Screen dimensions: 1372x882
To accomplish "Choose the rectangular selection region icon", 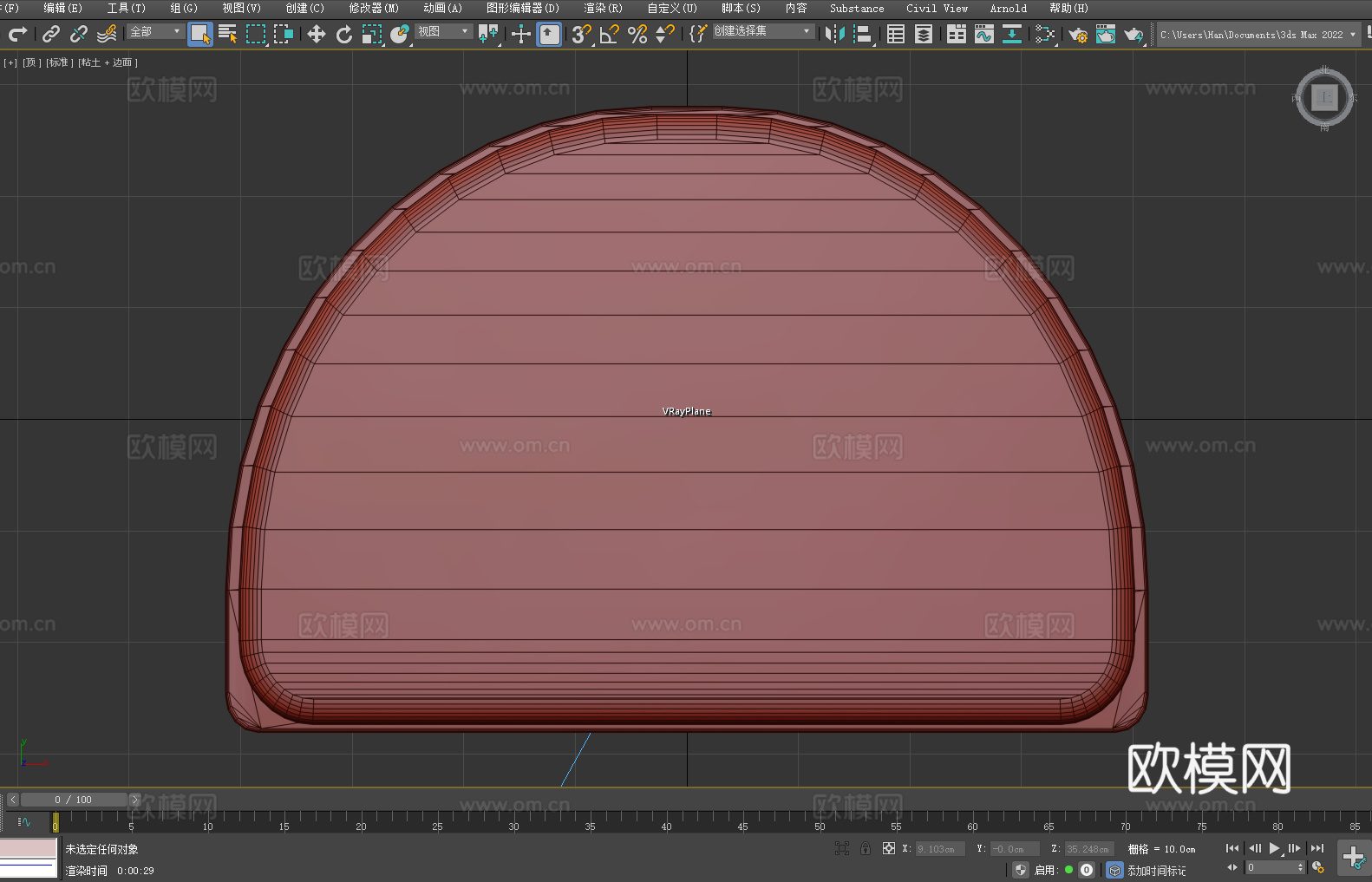I will coord(256,34).
